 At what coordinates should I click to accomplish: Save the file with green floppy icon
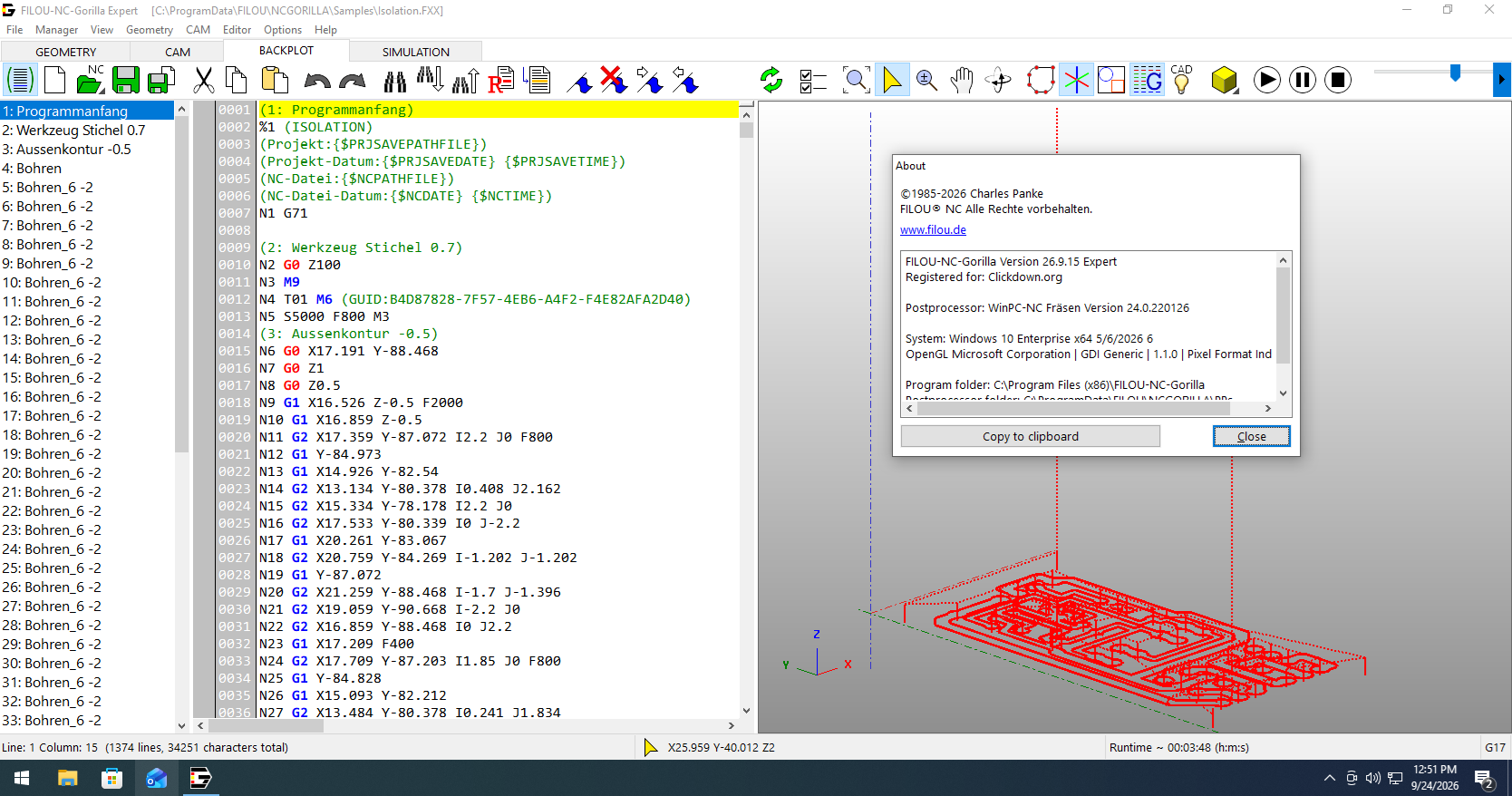pos(126,81)
